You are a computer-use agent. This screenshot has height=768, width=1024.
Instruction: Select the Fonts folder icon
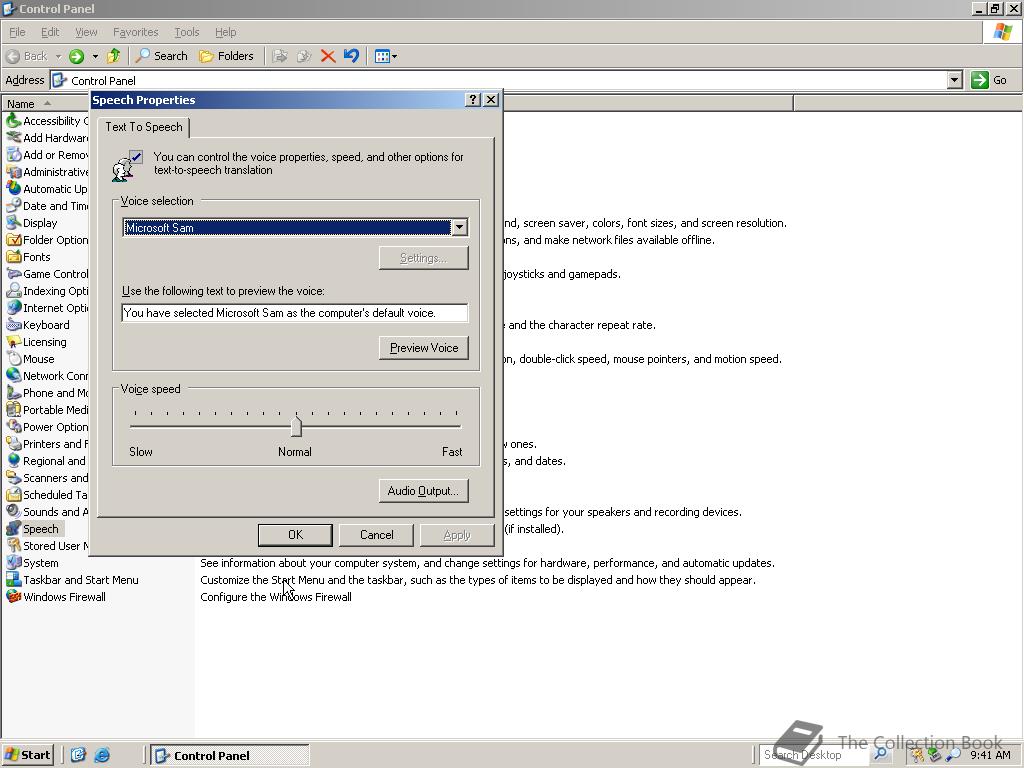click(x=14, y=257)
